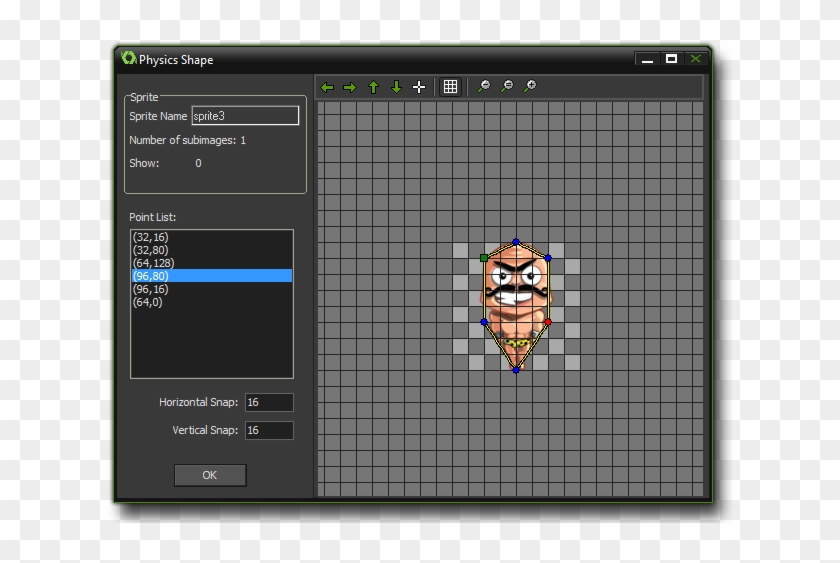Click the blue vertex at the lower left
Screen dimensions: 840x563
coord(484,322)
